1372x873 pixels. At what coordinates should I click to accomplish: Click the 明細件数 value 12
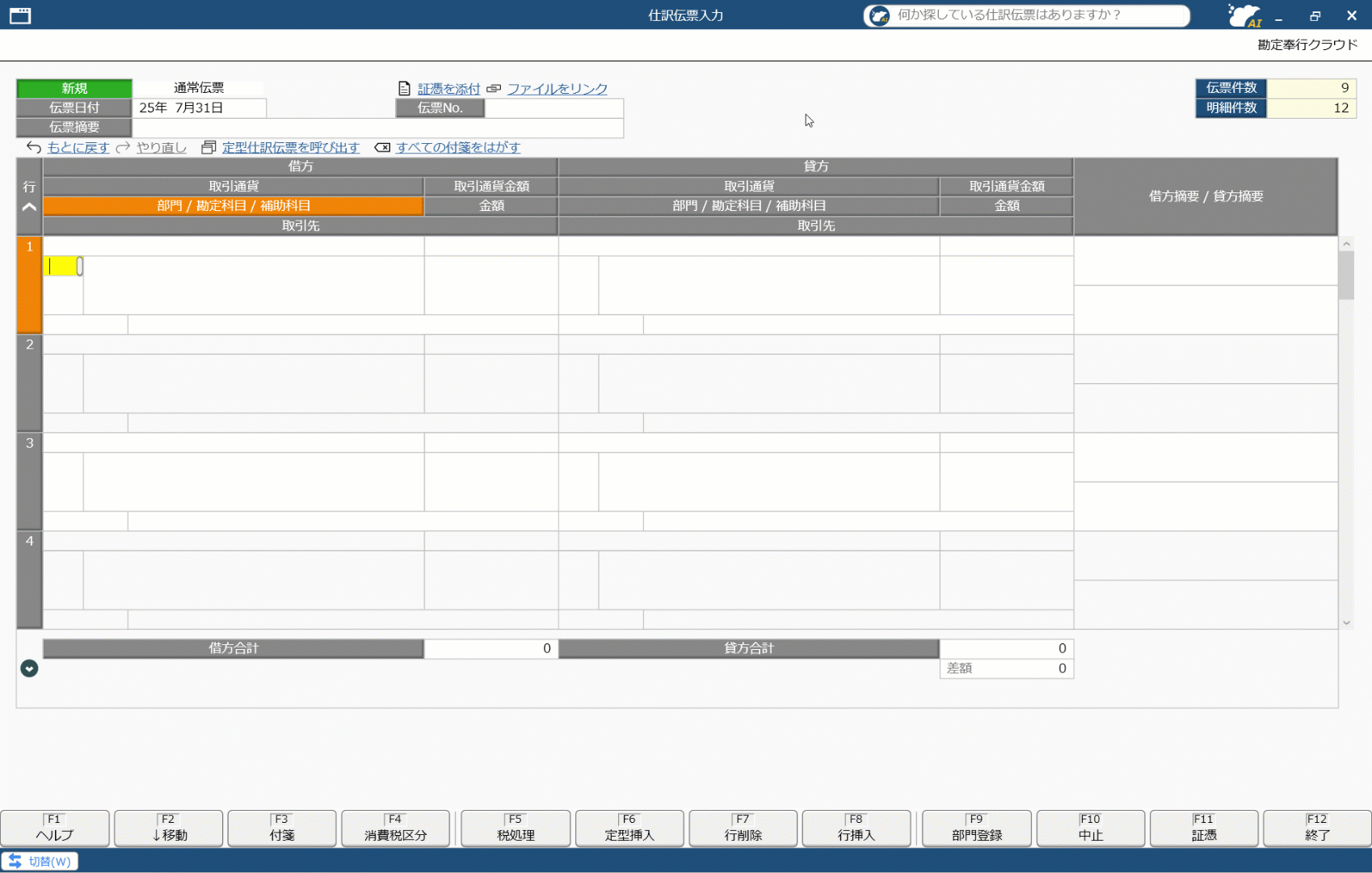point(1311,108)
